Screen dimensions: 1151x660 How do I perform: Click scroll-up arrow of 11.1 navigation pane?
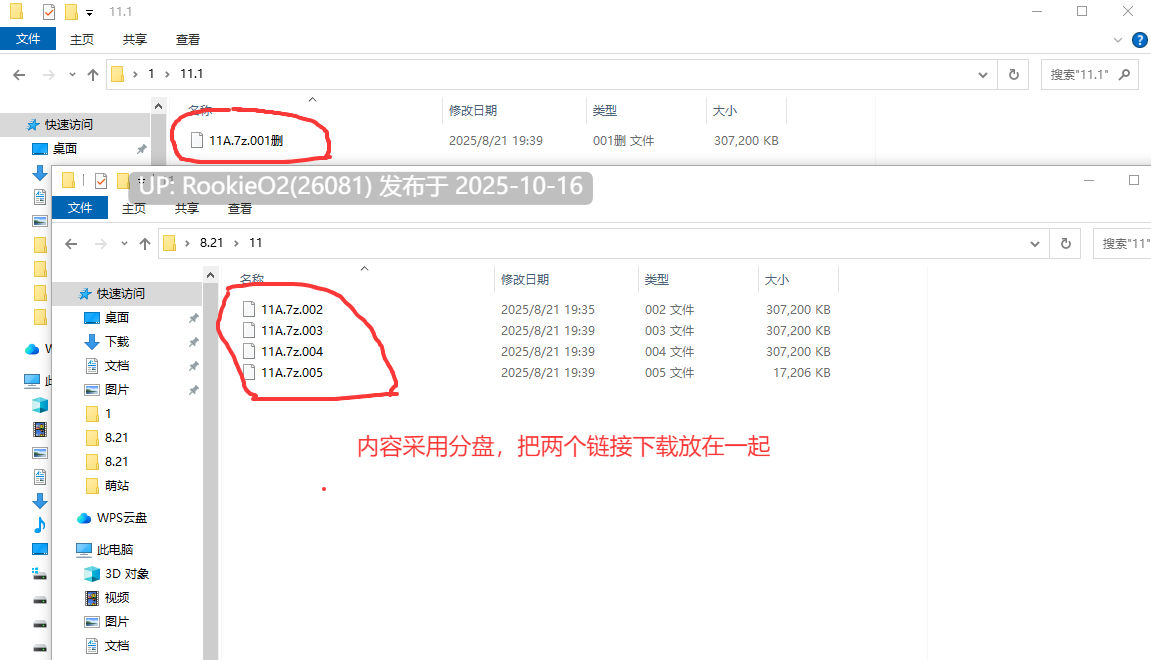[x=158, y=107]
